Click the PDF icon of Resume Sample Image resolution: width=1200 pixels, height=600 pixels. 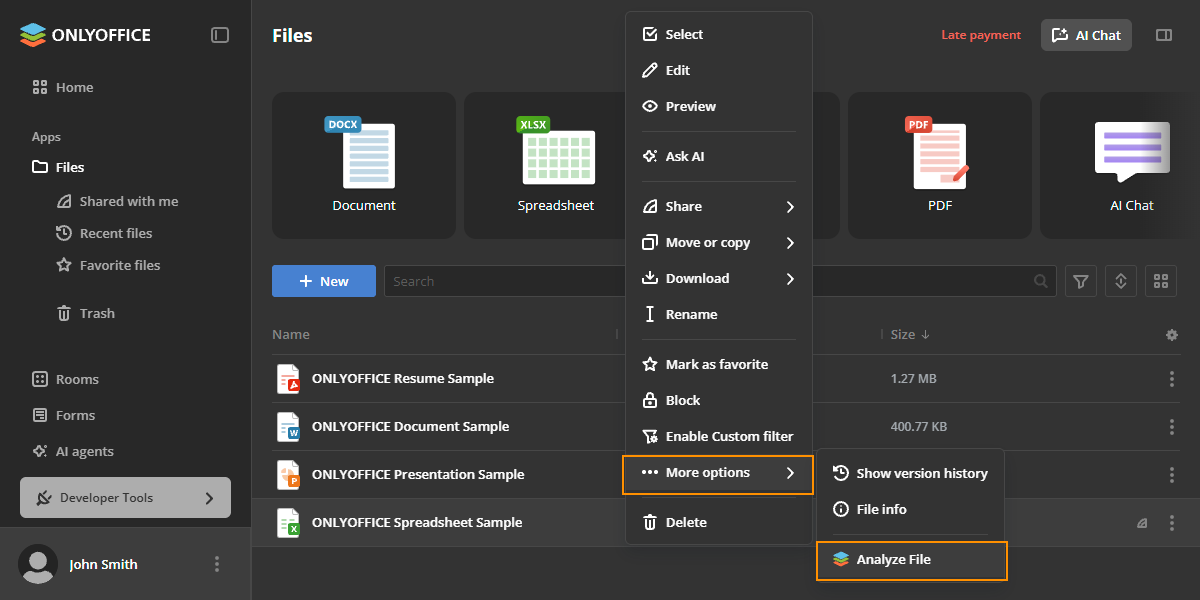(x=288, y=379)
